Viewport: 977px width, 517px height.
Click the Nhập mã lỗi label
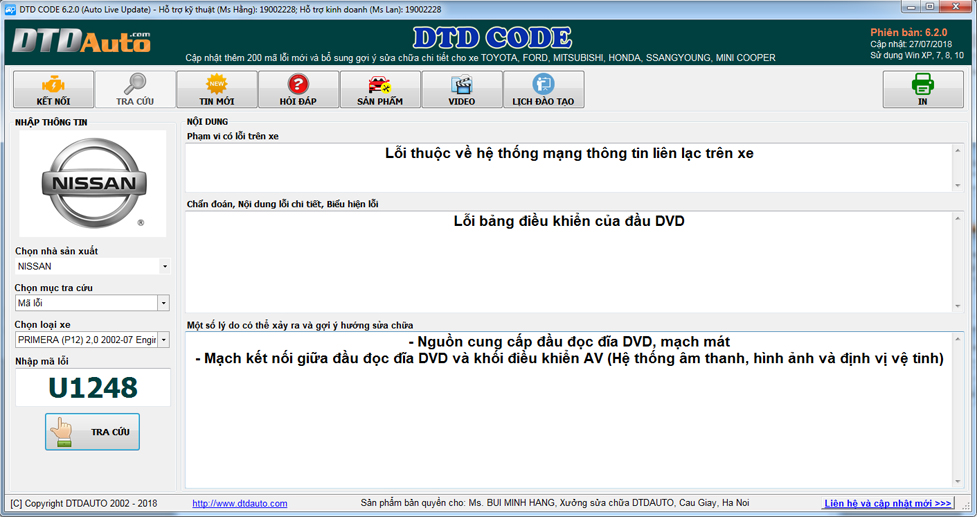[42, 361]
